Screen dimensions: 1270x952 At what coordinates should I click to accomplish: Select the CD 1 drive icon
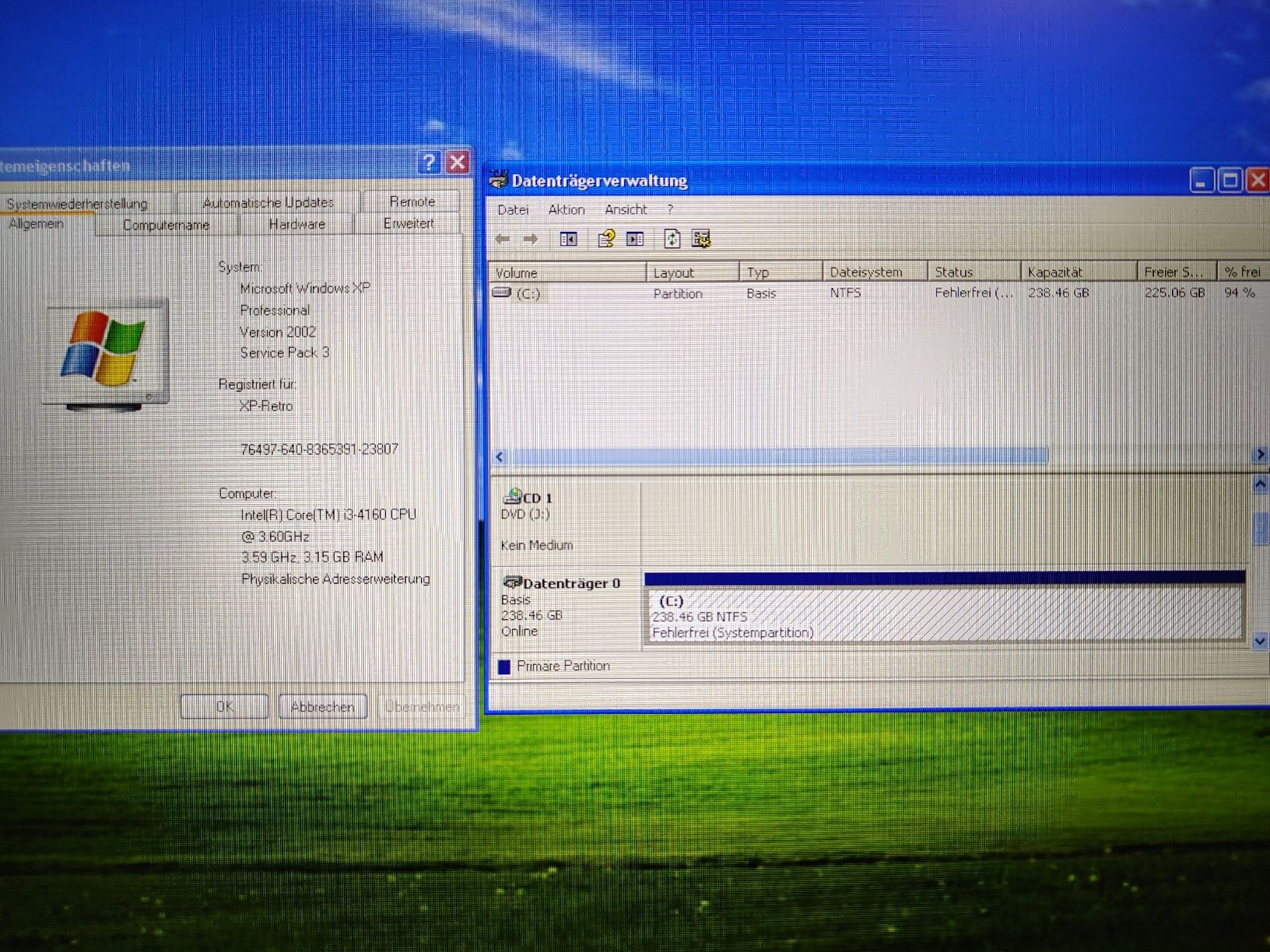coord(512,496)
